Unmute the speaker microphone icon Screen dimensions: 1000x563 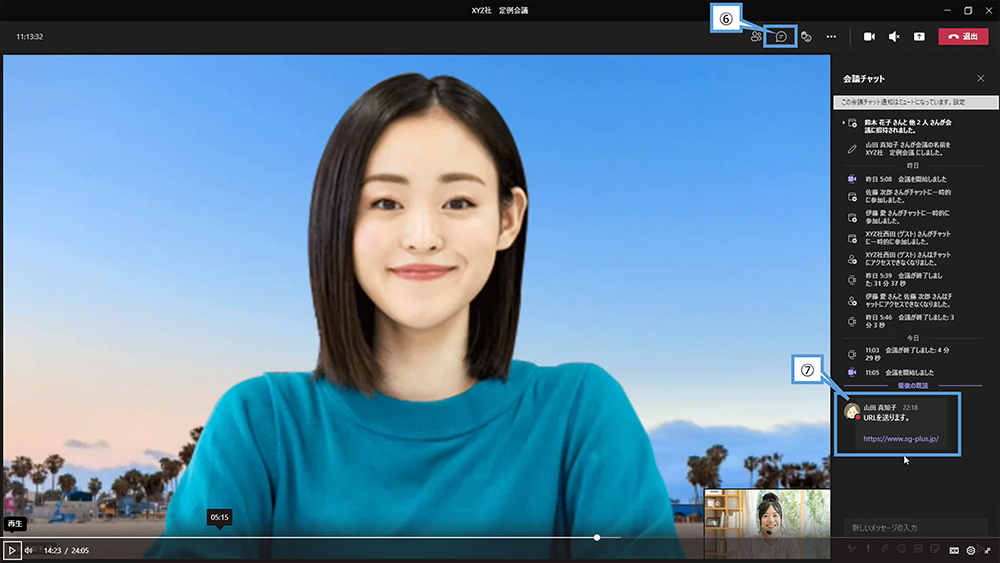tap(894, 37)
